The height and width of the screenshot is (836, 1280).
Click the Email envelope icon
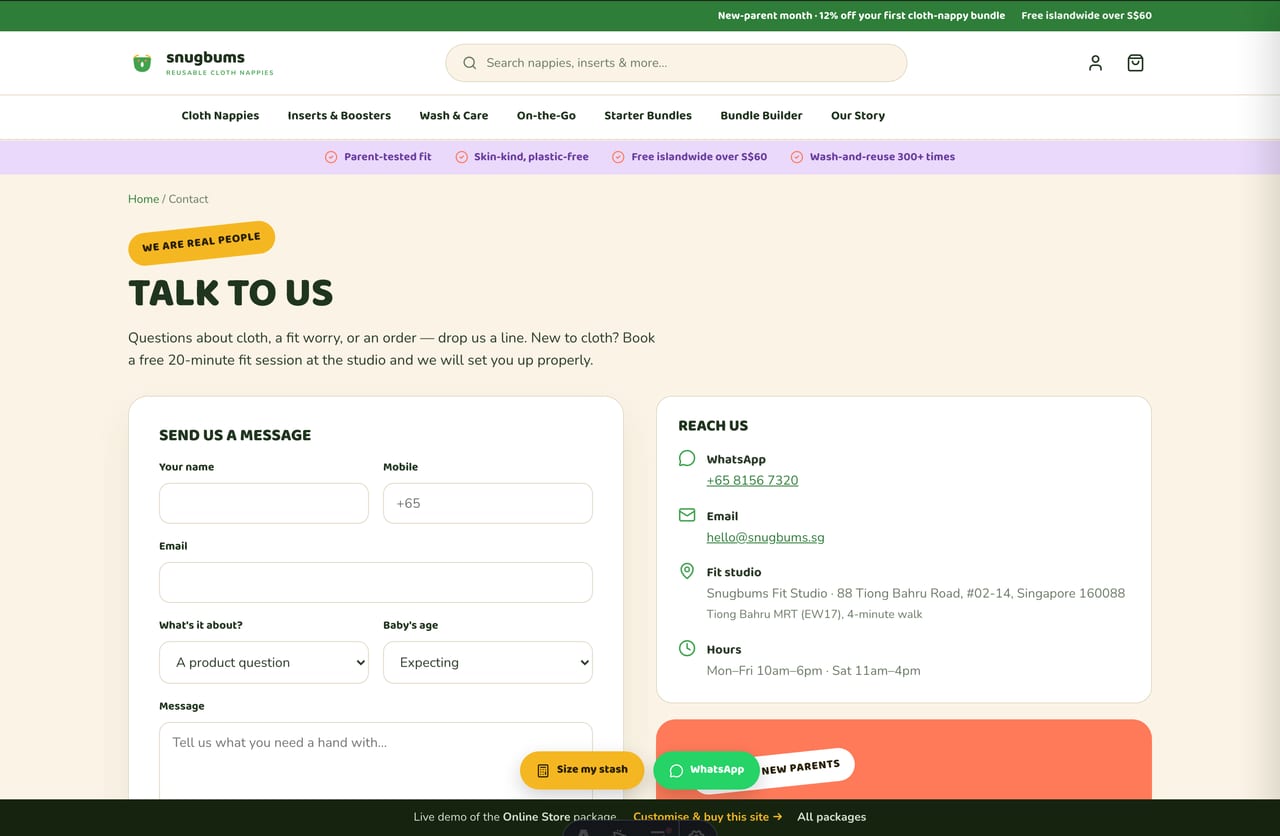[x=687, y=515]
